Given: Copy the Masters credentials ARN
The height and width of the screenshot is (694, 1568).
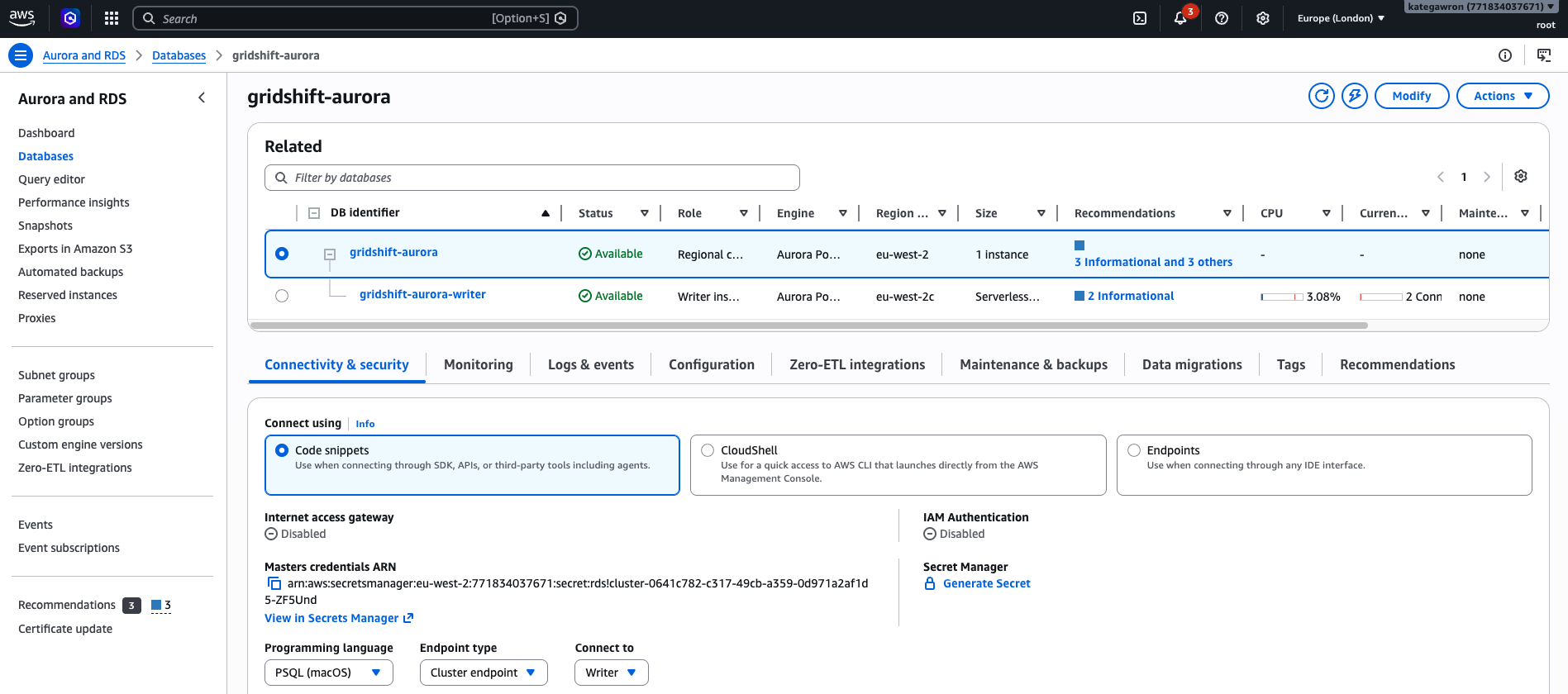Looking at the screenshot, I should point(274,583).
